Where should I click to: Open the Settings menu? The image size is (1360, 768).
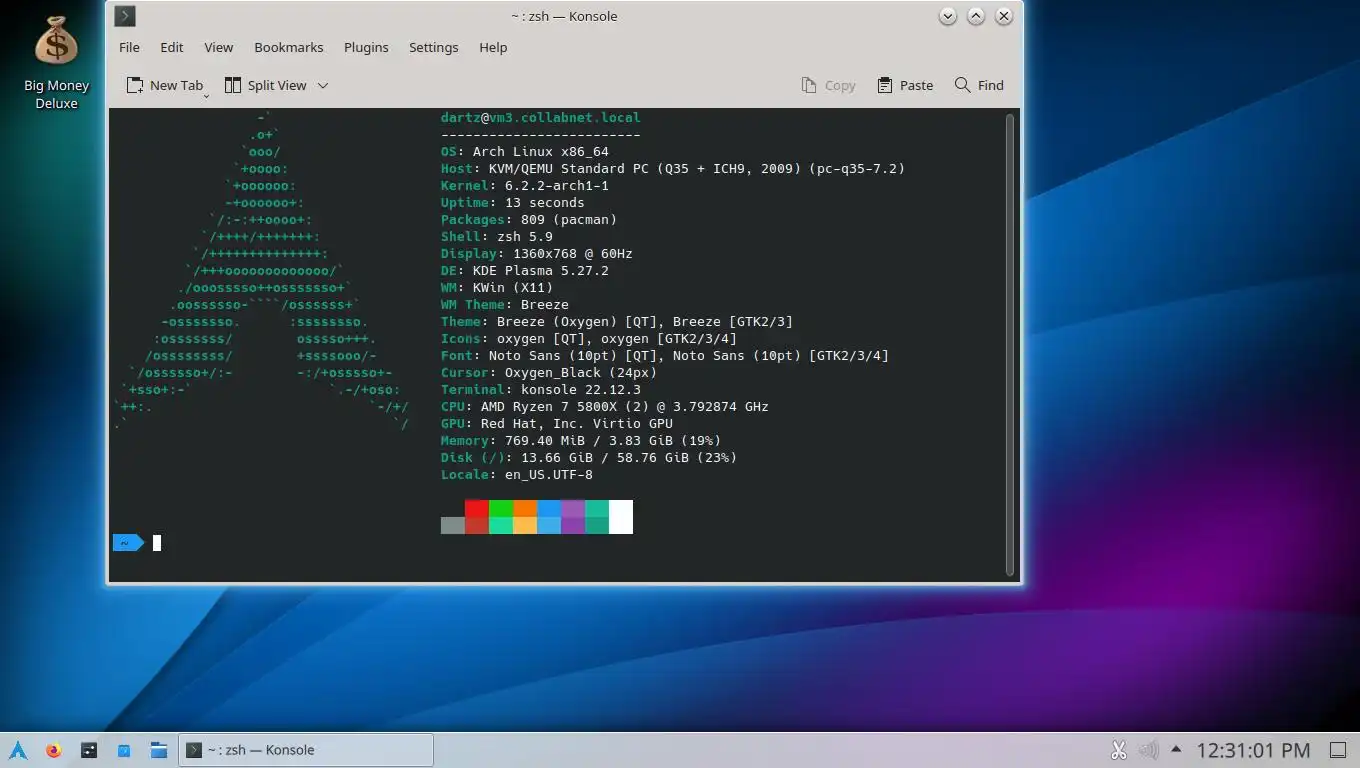tap(433, 47)
